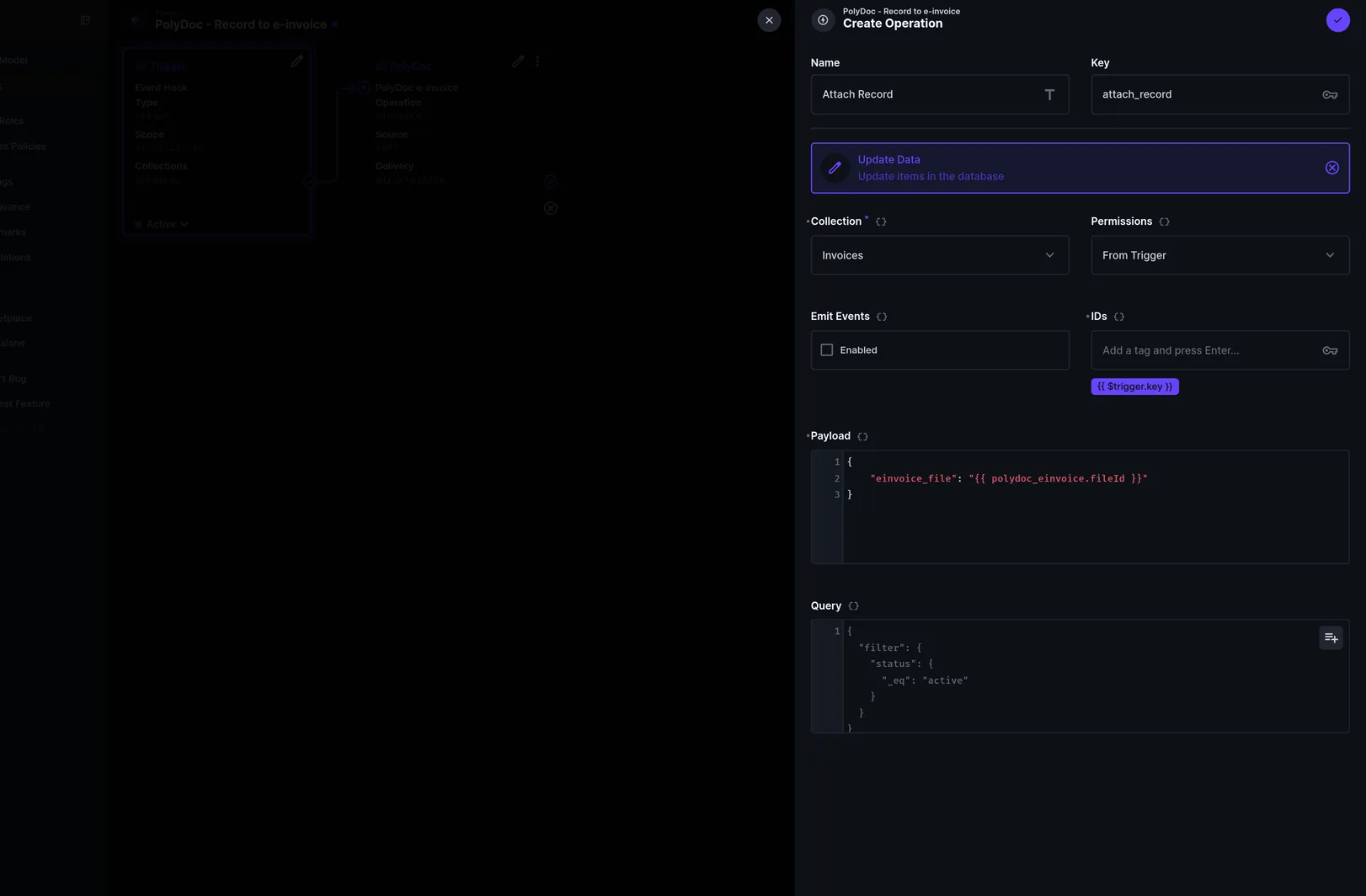The height and width of the screenshot is (896, 1366).
Task: Toggle raw value braces beside Emit Events
Action: pos(882,317)
